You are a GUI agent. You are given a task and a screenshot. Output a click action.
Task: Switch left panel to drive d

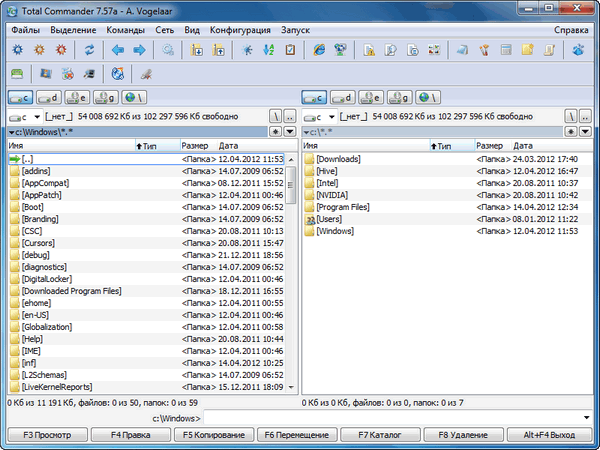(x=48, y=98)
